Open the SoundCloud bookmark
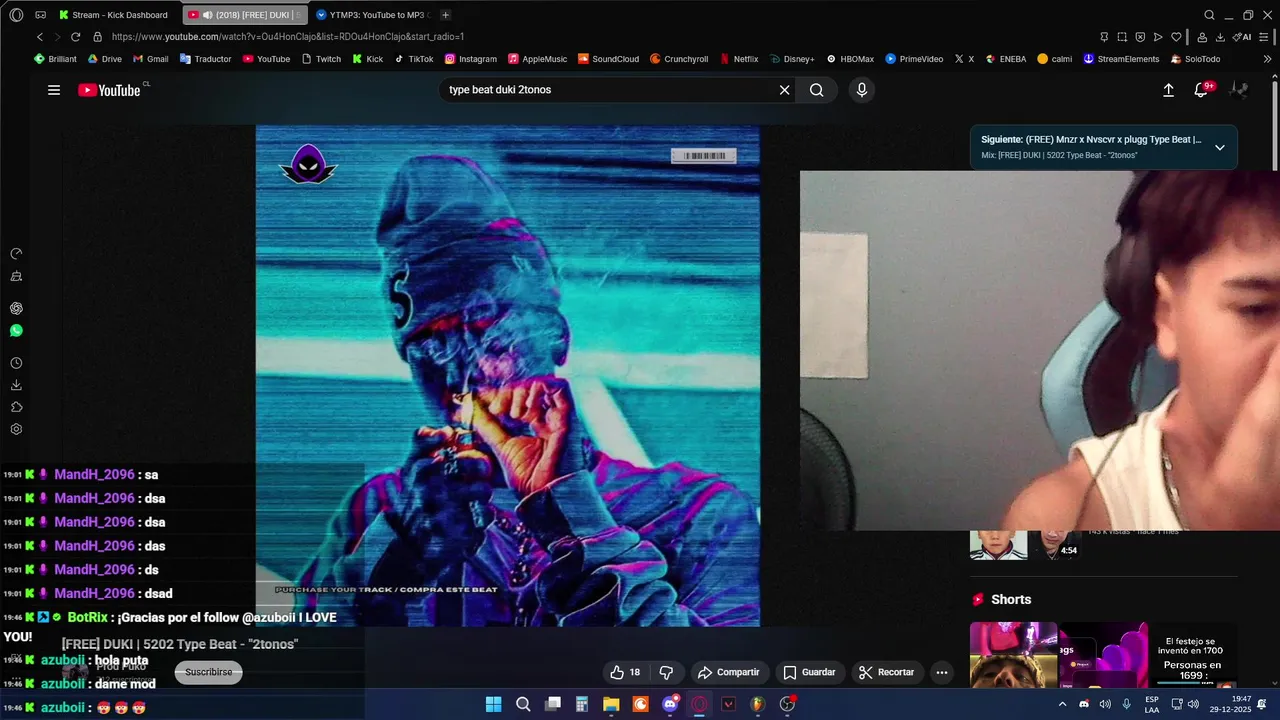The height and width of the screenshot is (720, 1280). 608,59
